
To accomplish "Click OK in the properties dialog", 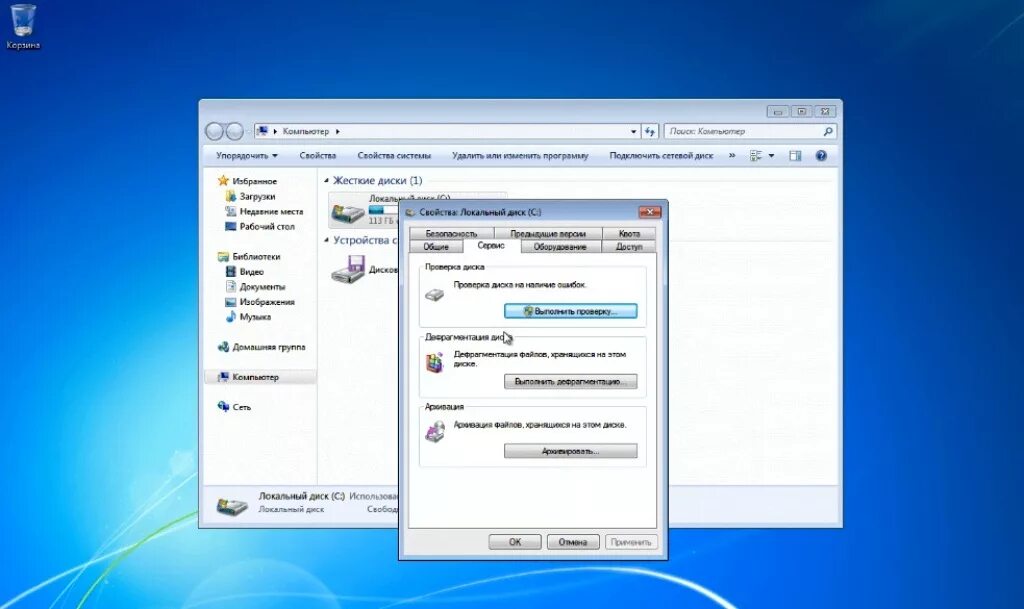I will [515, 542].
